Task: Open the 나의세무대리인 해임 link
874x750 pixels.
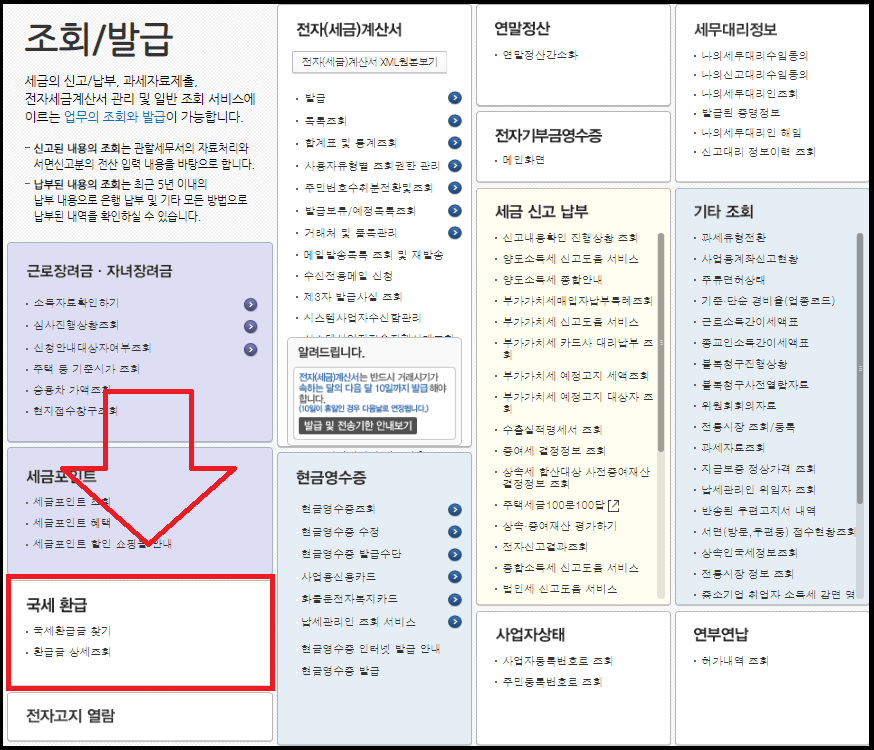Action: 751,133
